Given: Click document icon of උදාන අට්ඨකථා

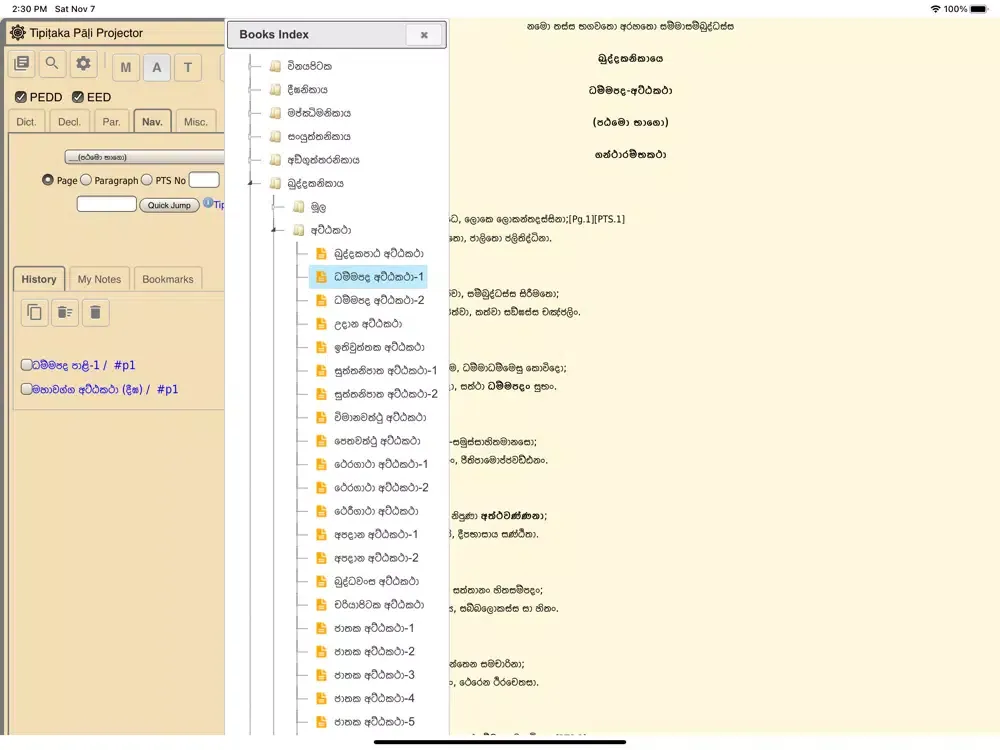Looking at the screenshot, I should pos(321,324).
